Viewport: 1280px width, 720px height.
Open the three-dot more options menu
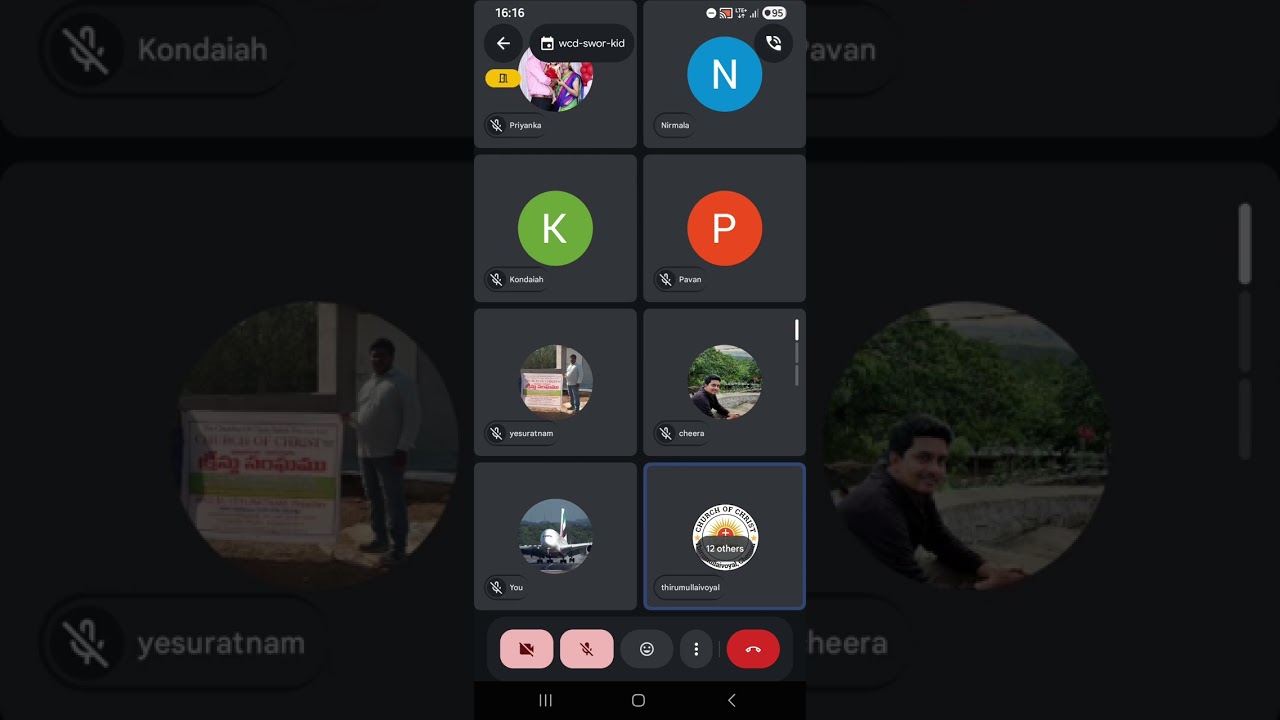696,649
